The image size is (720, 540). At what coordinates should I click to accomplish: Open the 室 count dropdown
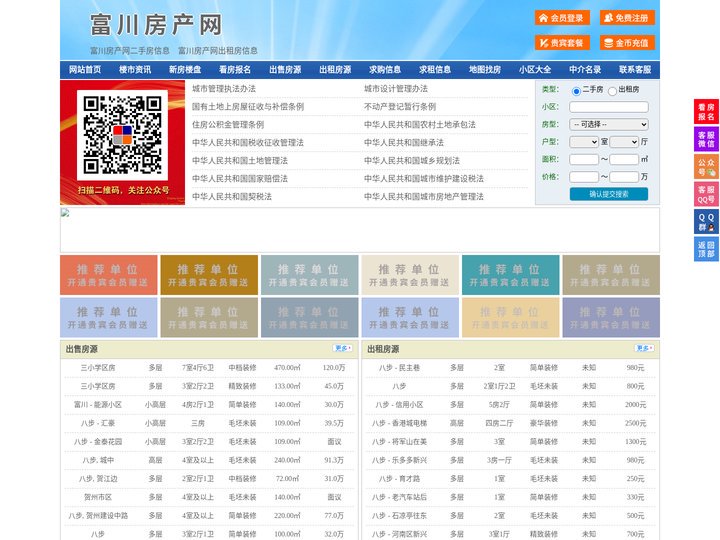(x=584, y=142)
